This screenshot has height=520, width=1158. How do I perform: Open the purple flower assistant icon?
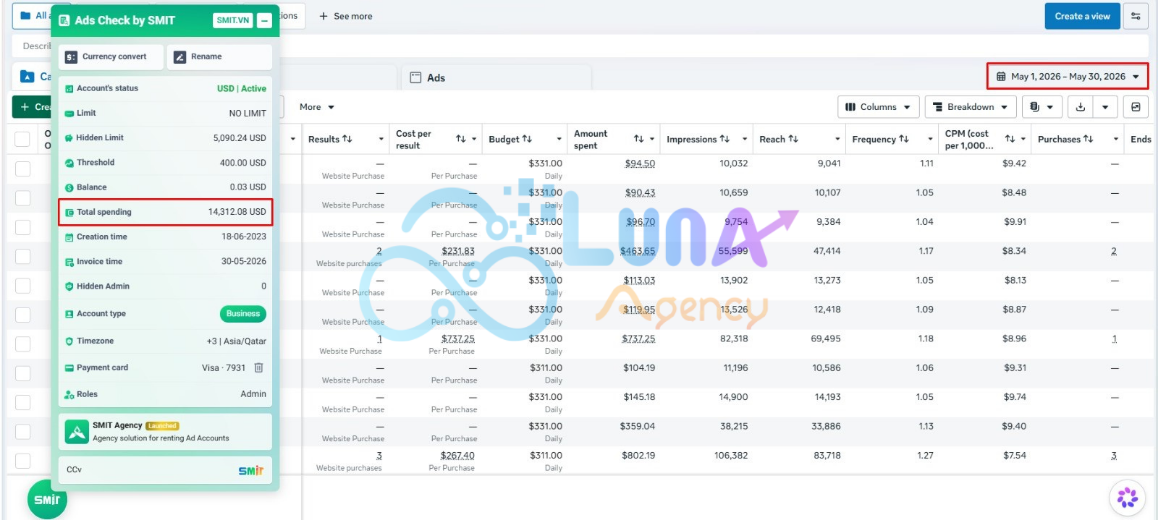pos(1127,498)
